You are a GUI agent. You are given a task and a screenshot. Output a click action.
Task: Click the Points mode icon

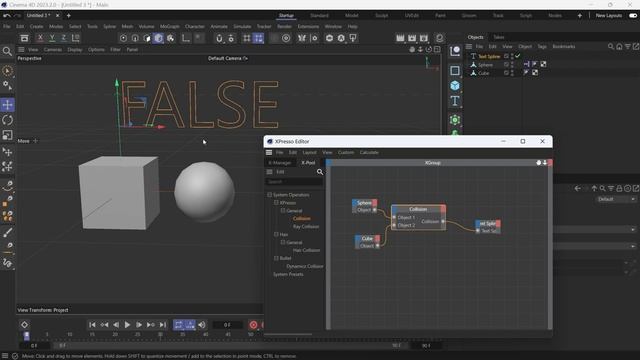[x=123, y=38]
